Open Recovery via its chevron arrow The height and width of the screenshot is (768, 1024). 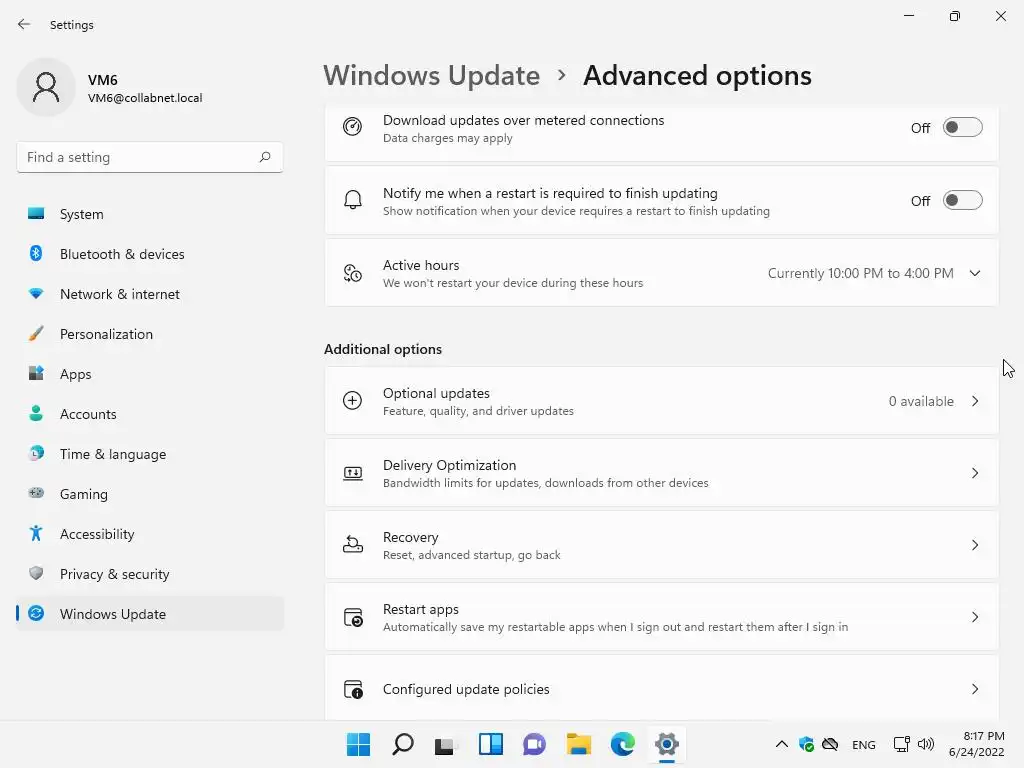[x=975, y=545]
